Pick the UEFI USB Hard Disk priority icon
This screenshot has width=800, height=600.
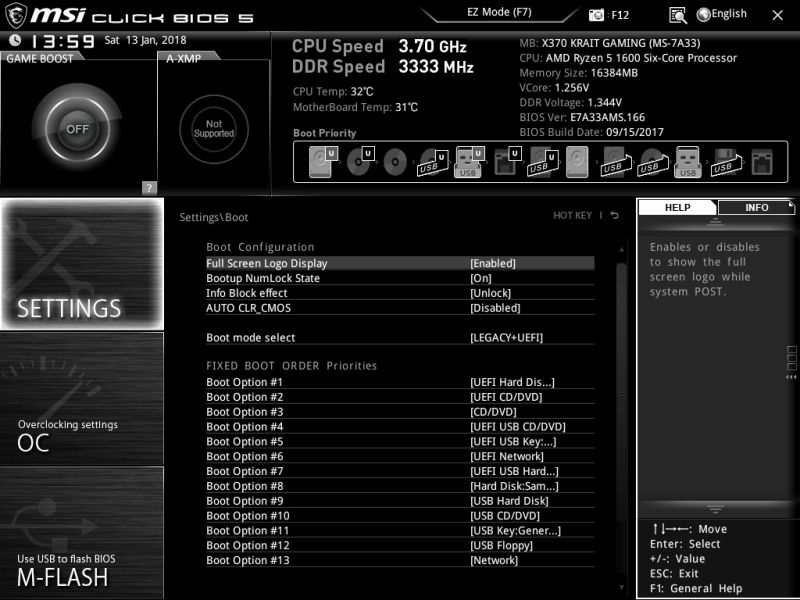point(542,162)
